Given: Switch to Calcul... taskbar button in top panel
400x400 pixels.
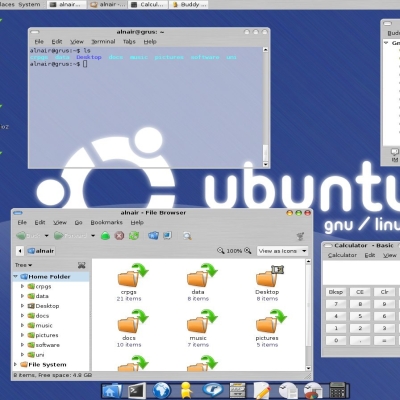Looking at the screenshot, I should (x=149, y=5).
